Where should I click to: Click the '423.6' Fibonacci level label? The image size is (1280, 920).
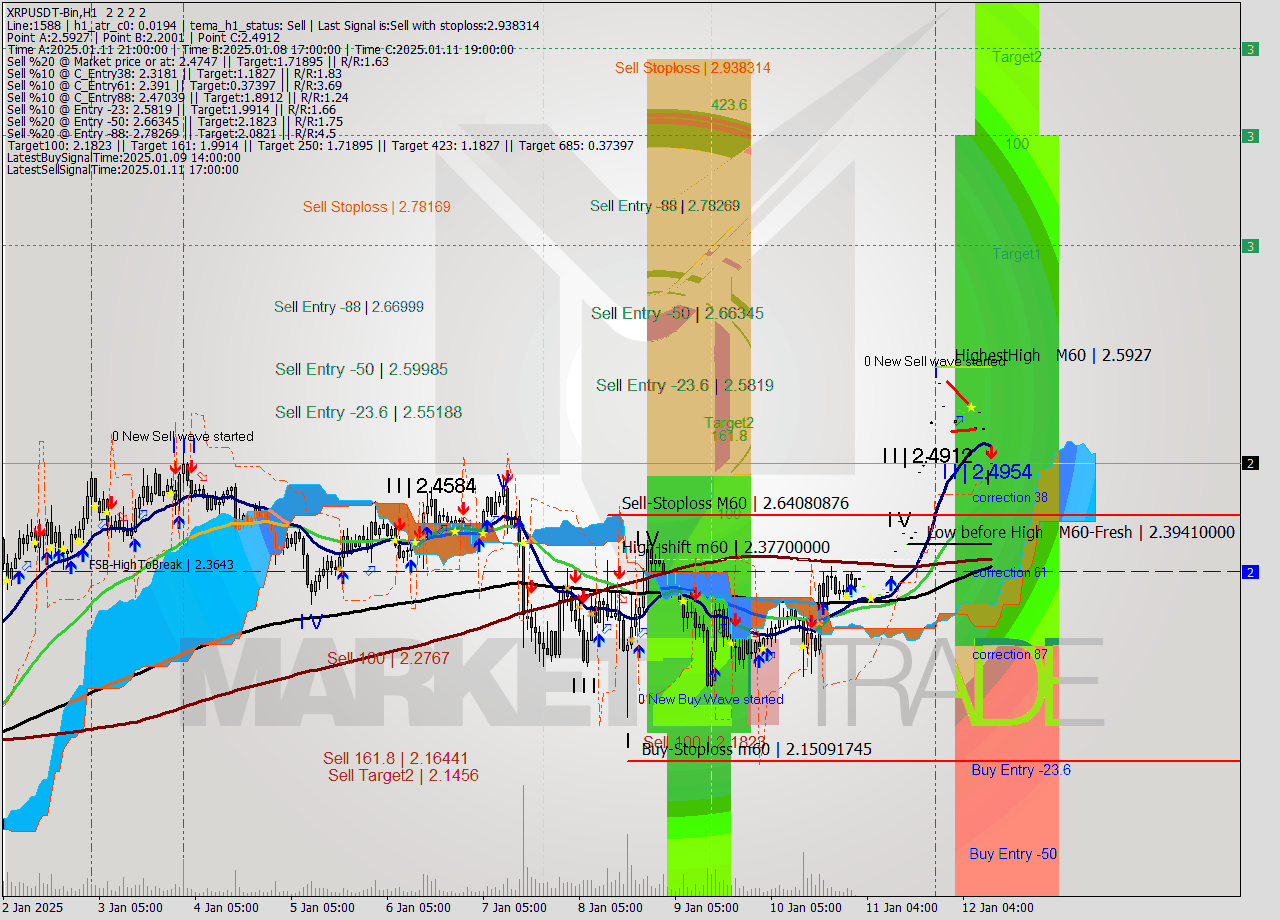(729, 104)
